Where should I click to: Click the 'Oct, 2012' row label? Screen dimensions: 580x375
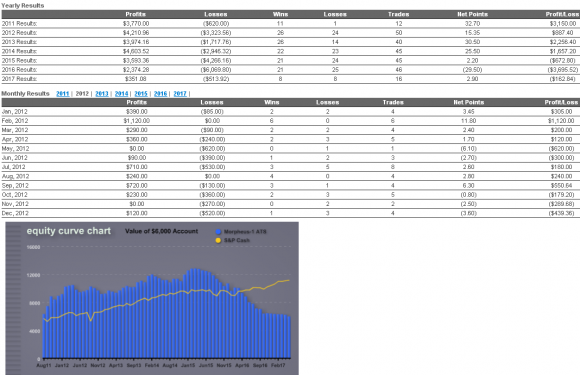point(14,195)
